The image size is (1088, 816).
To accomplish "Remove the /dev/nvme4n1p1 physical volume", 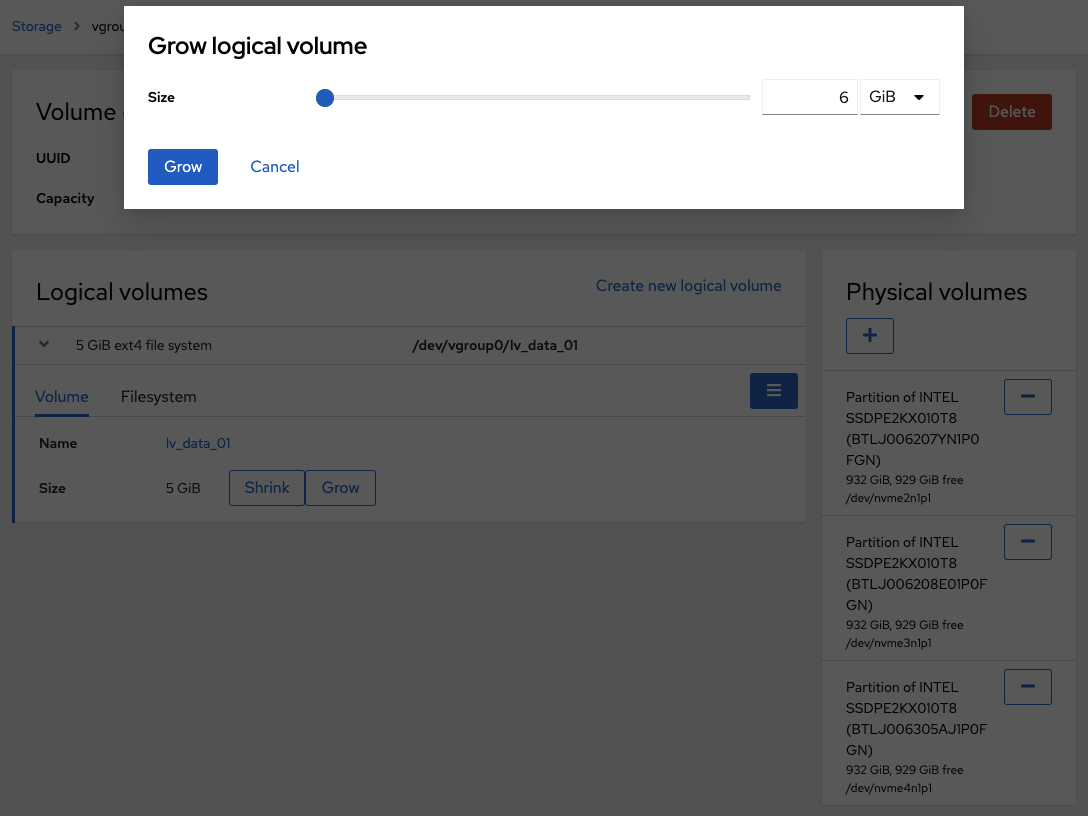I will click(x=1027, y=687).
